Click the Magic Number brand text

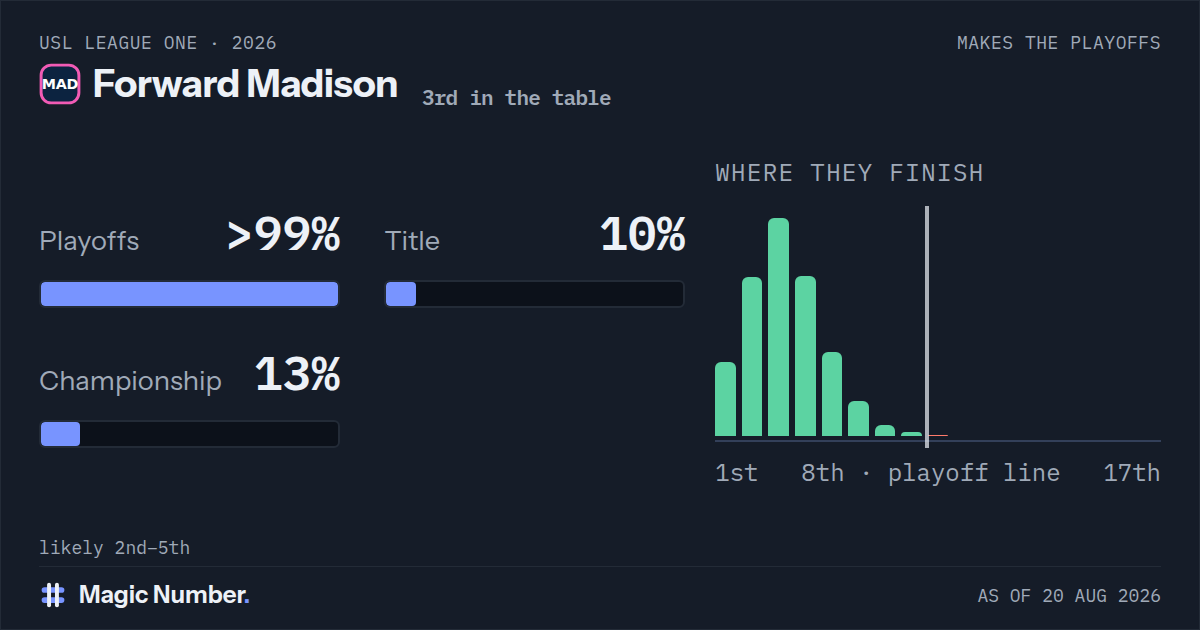(x=164, y=595)
